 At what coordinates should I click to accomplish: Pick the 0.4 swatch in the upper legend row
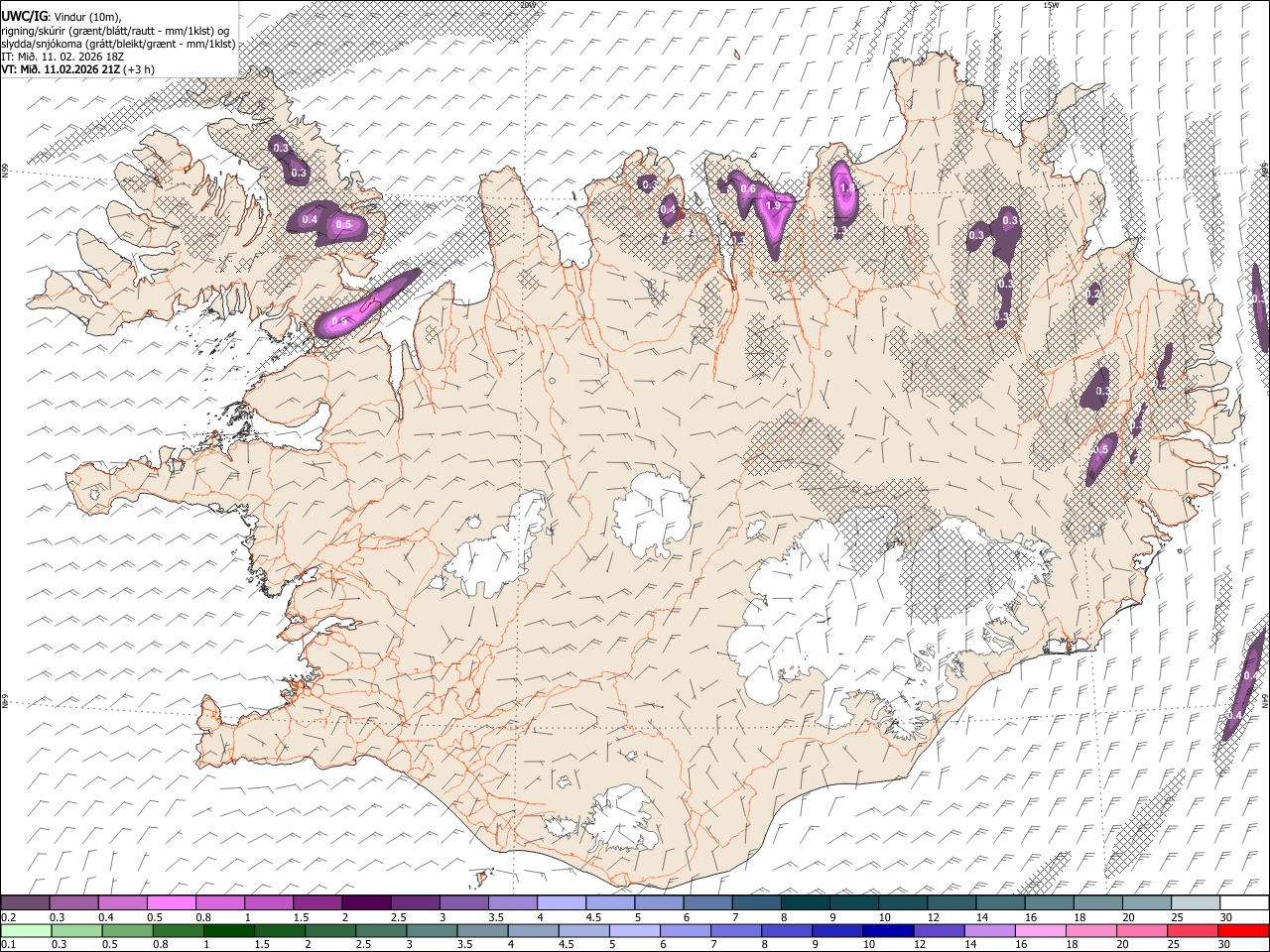(123, 903)
